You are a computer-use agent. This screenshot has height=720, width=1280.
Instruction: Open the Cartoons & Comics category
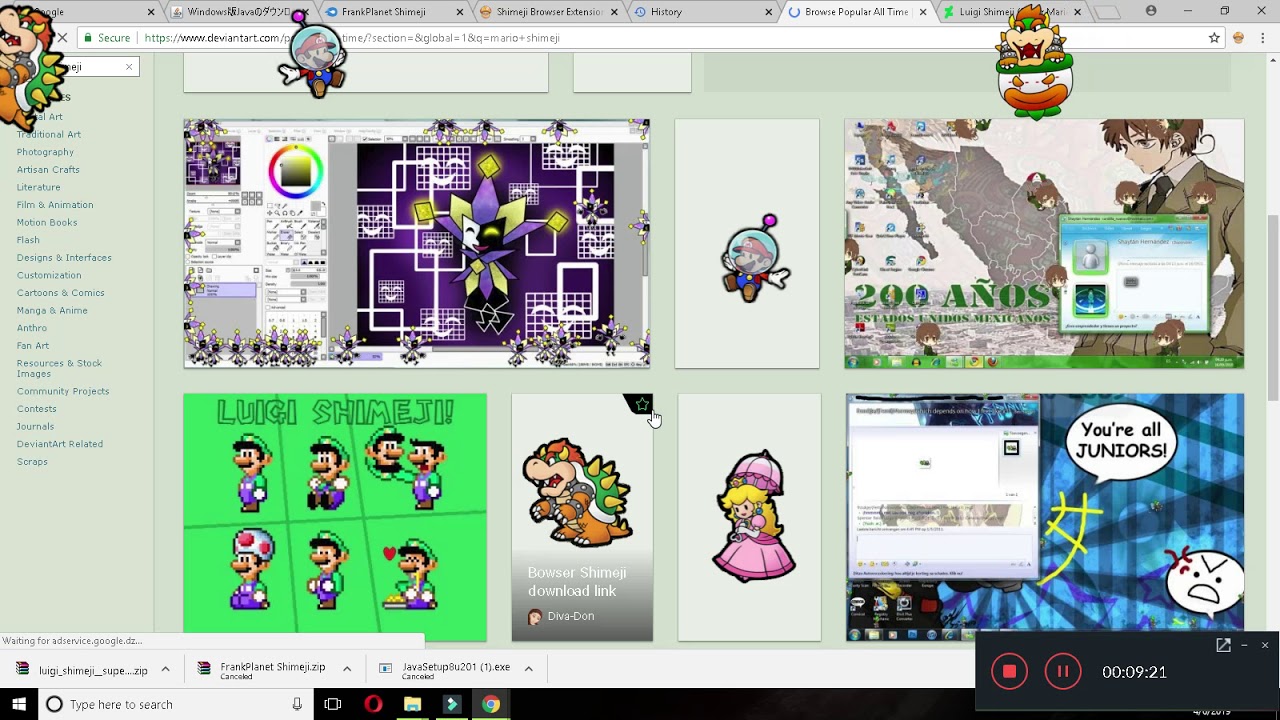(60, 293)
